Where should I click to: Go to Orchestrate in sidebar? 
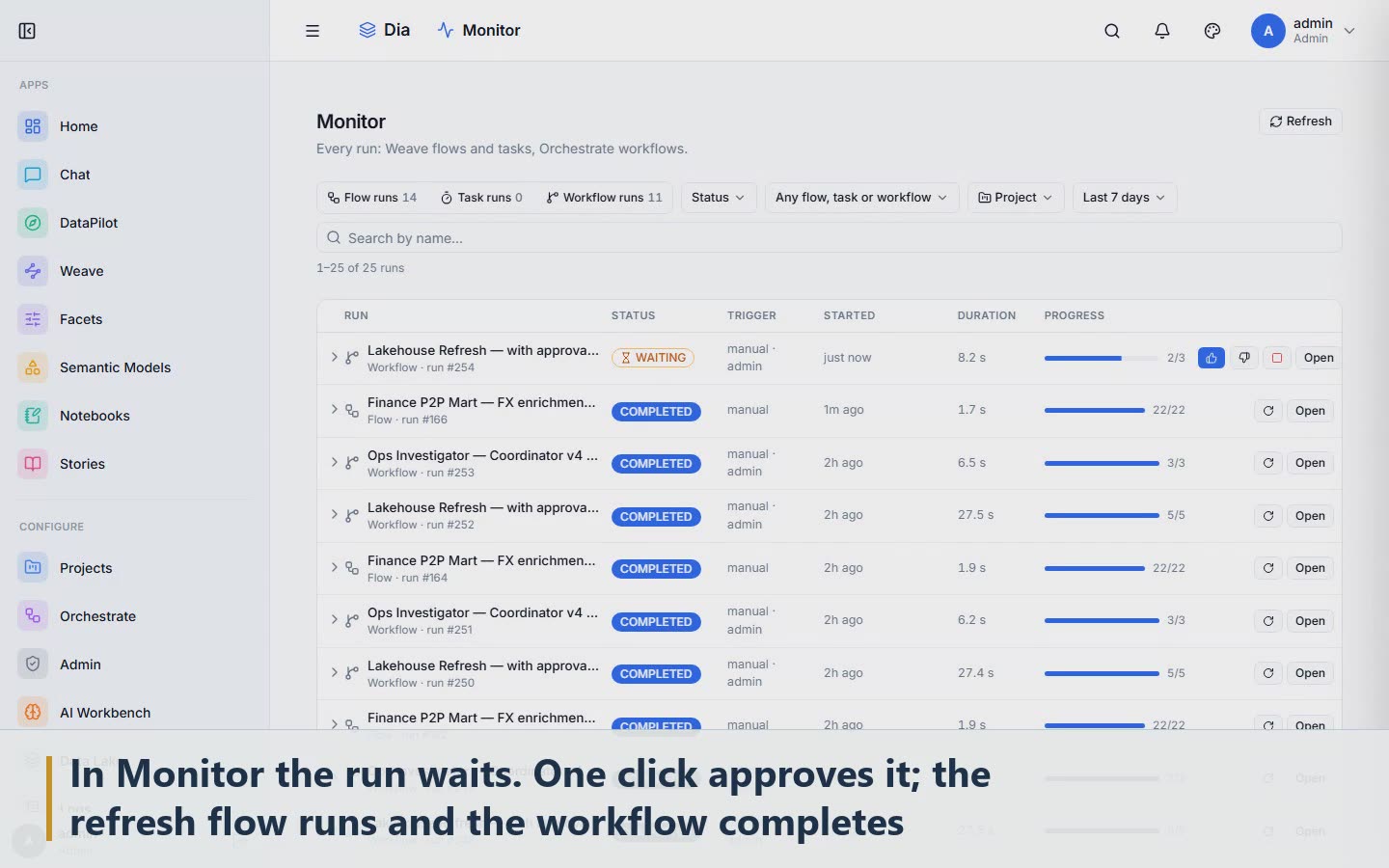[x=134, y=616]
